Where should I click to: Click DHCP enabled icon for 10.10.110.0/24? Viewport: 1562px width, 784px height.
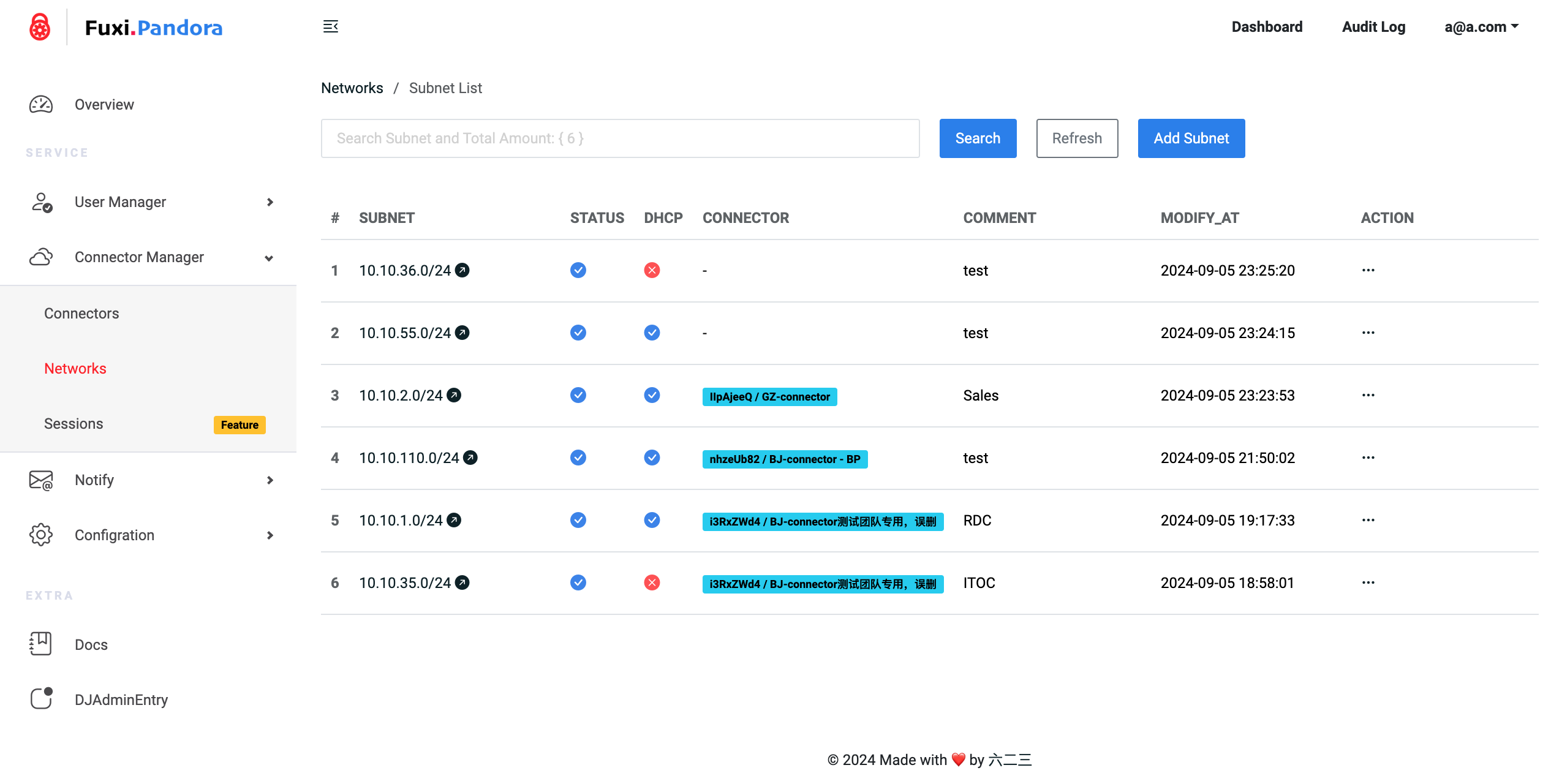[652, 458]
